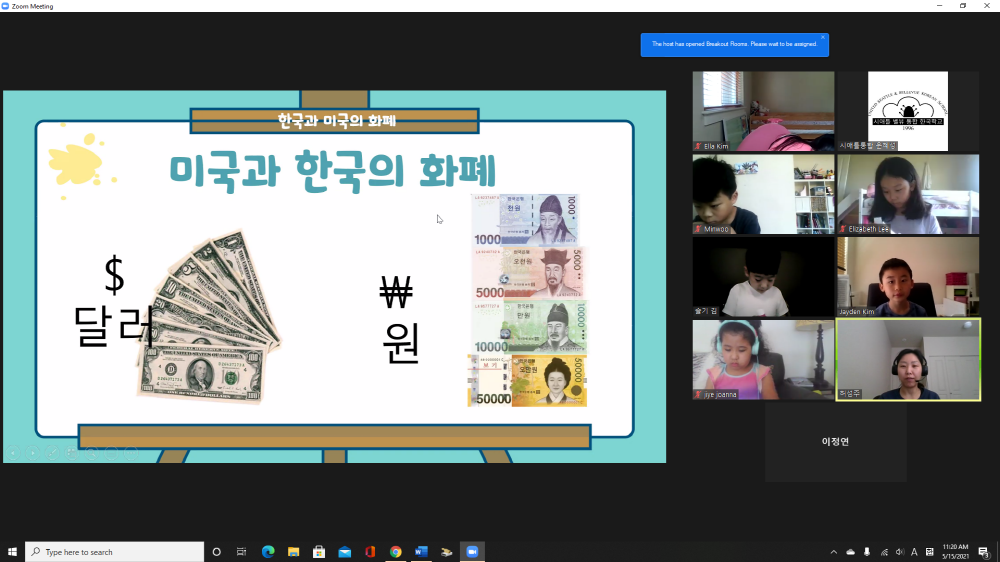Open the slideshow more options ellipsis
The width and height of the screenshot is (1000, 562).
tap(130, 452)
